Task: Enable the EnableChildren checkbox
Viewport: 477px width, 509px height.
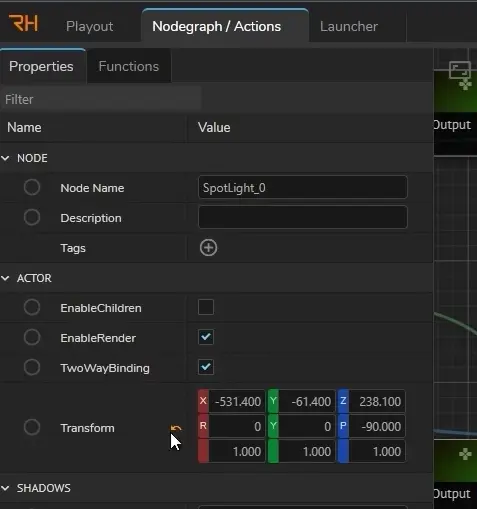Action: click(x=206, y=307)
